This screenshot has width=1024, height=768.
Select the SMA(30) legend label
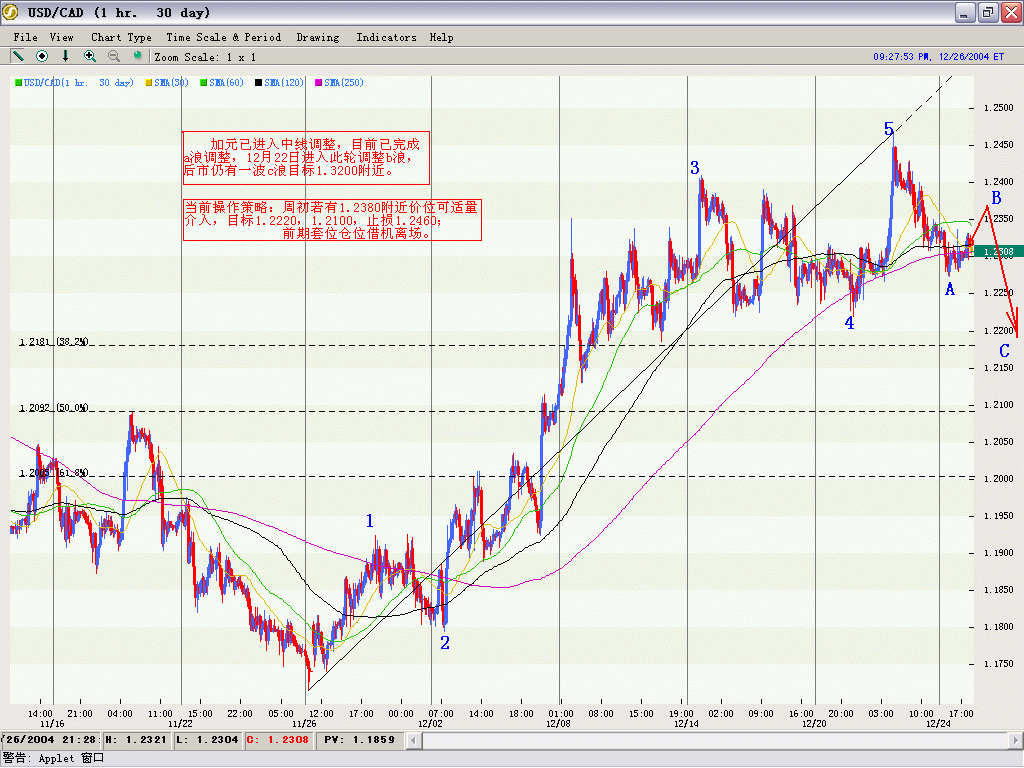(172, 83)
